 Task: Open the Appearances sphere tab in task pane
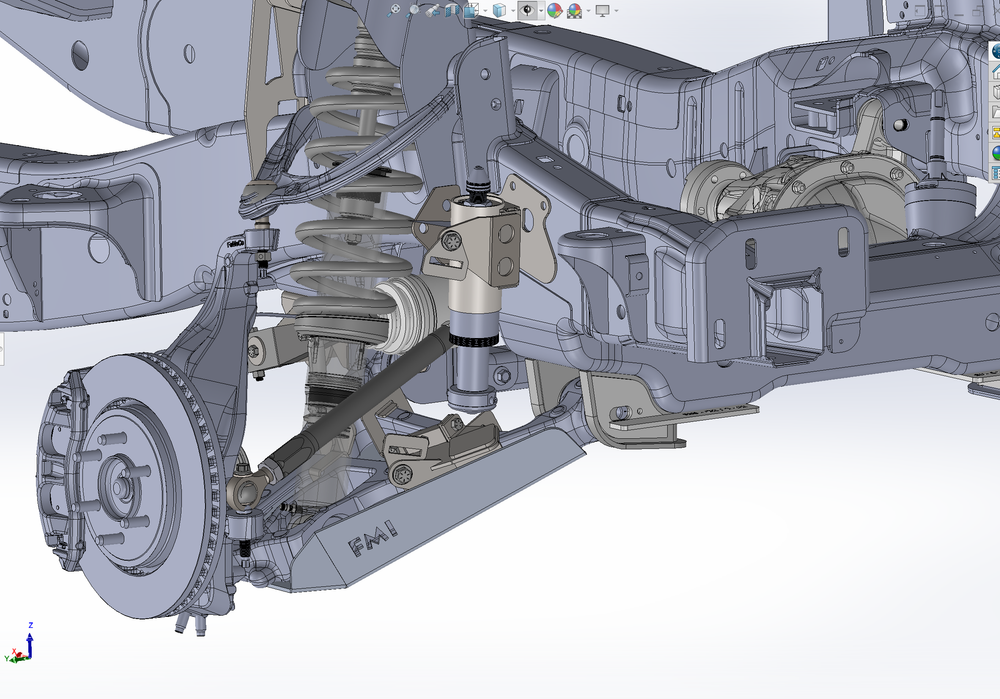pos(996,153)
